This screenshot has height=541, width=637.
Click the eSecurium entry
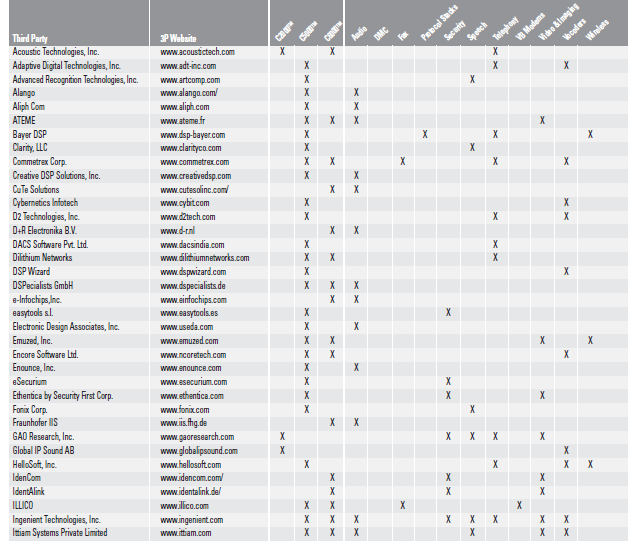click(x=30, y=382)
